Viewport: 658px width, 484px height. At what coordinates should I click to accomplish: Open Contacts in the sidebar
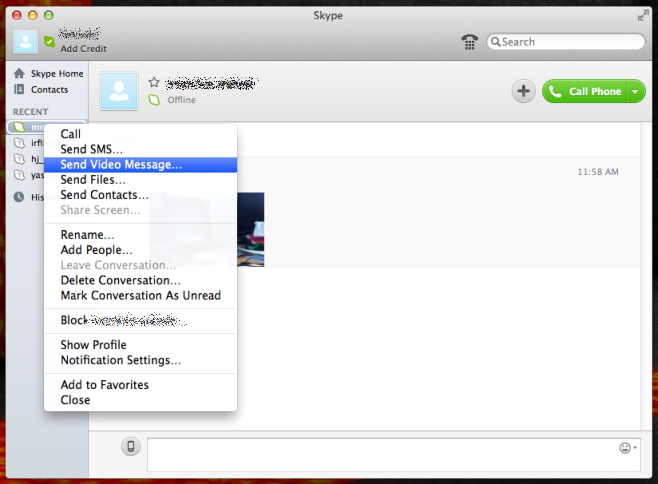click(x=48, y=89)
